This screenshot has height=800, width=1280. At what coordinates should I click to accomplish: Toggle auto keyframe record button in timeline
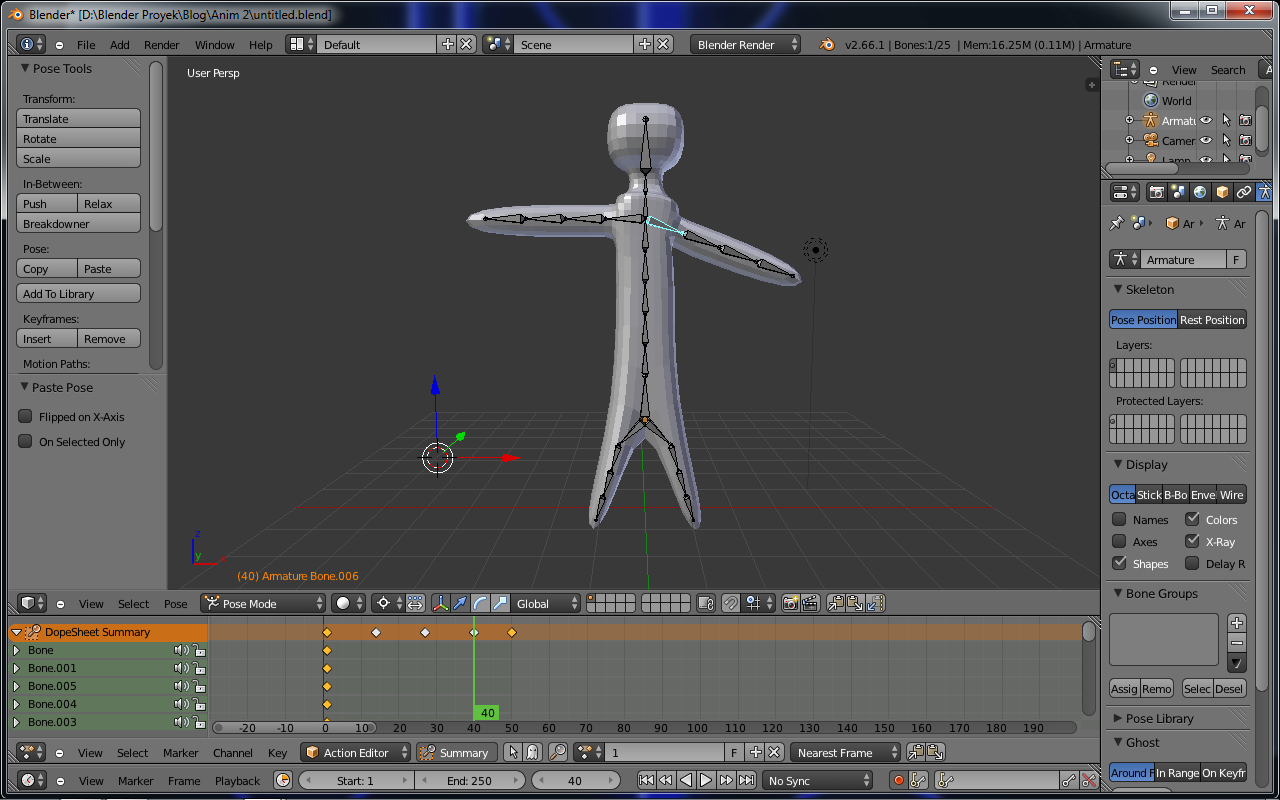[x=898, y=780]
